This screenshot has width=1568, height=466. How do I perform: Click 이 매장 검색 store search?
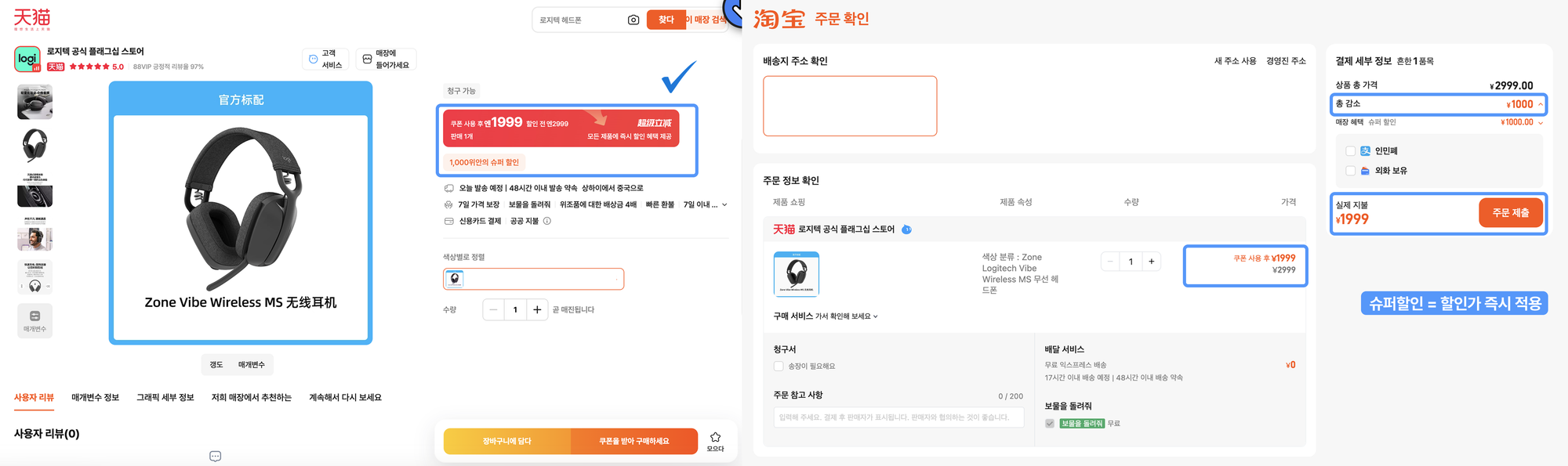click(x=706, y=20)
